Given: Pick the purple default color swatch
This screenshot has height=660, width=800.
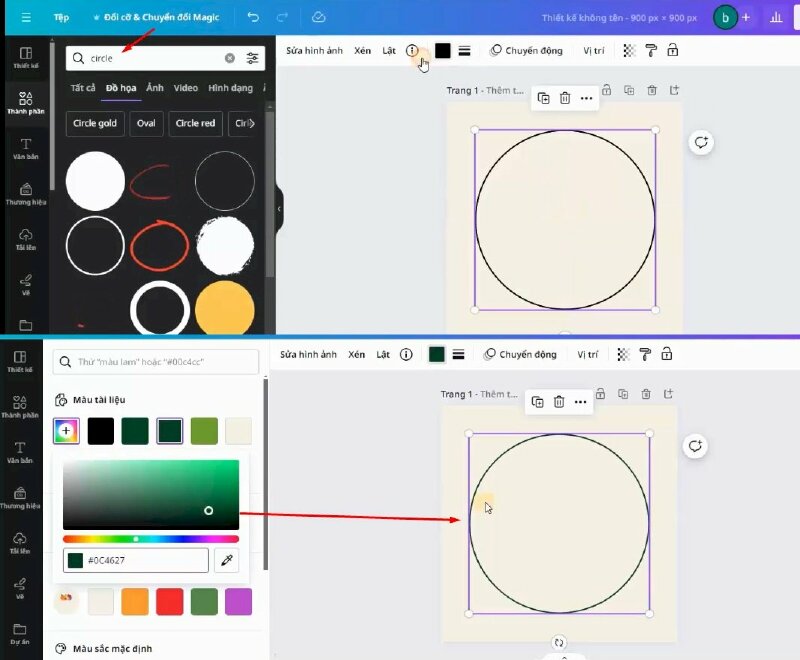Looking at the screenshot, I should tap(238, 602).
